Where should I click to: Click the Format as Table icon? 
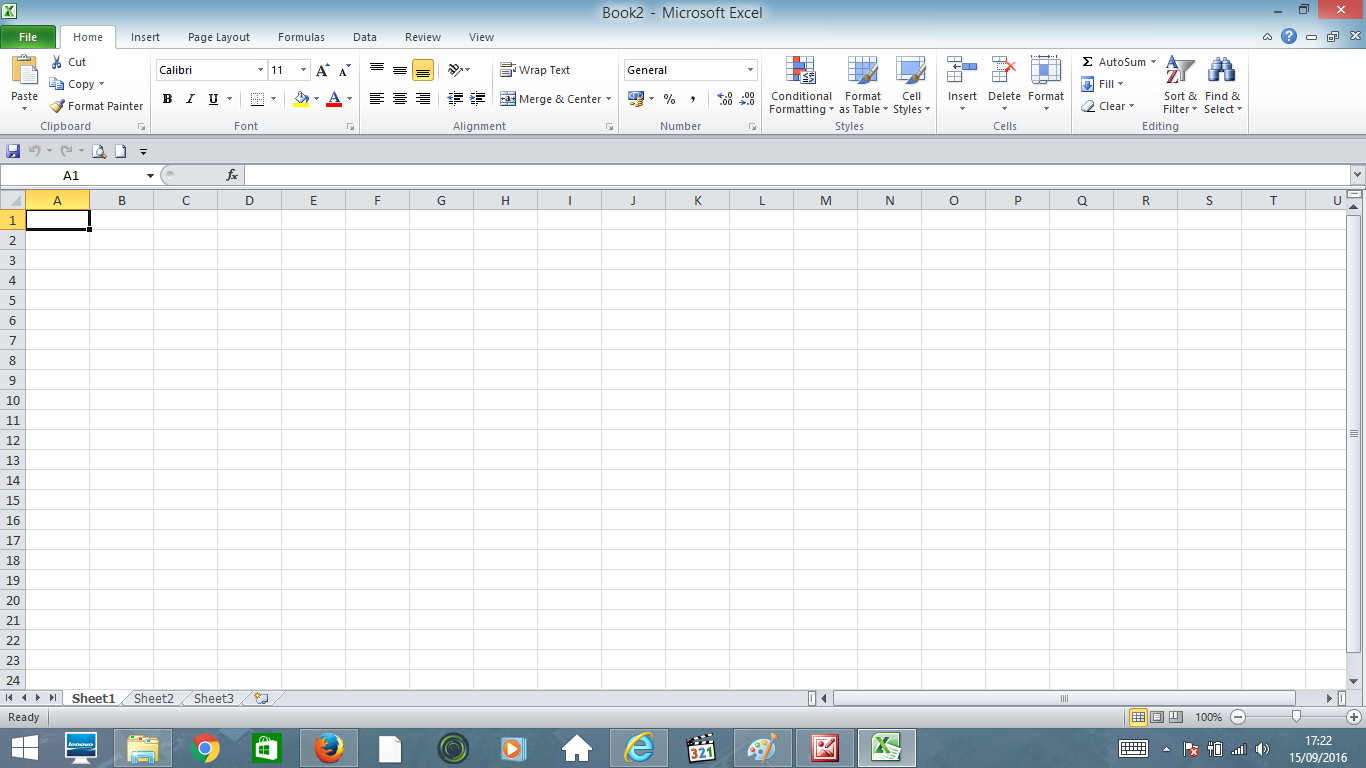(862, 86)
